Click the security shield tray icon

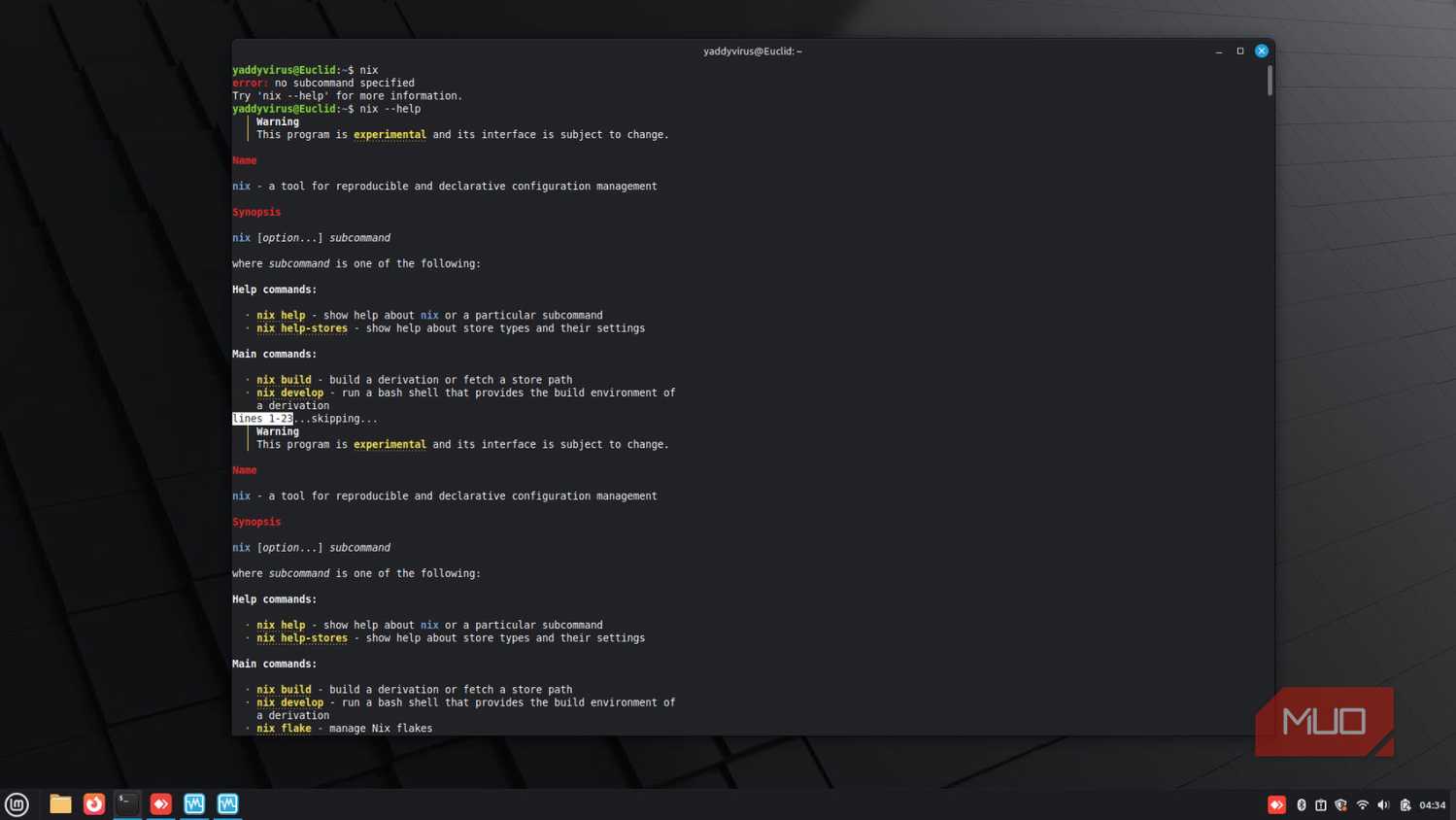click(1341, 804)
